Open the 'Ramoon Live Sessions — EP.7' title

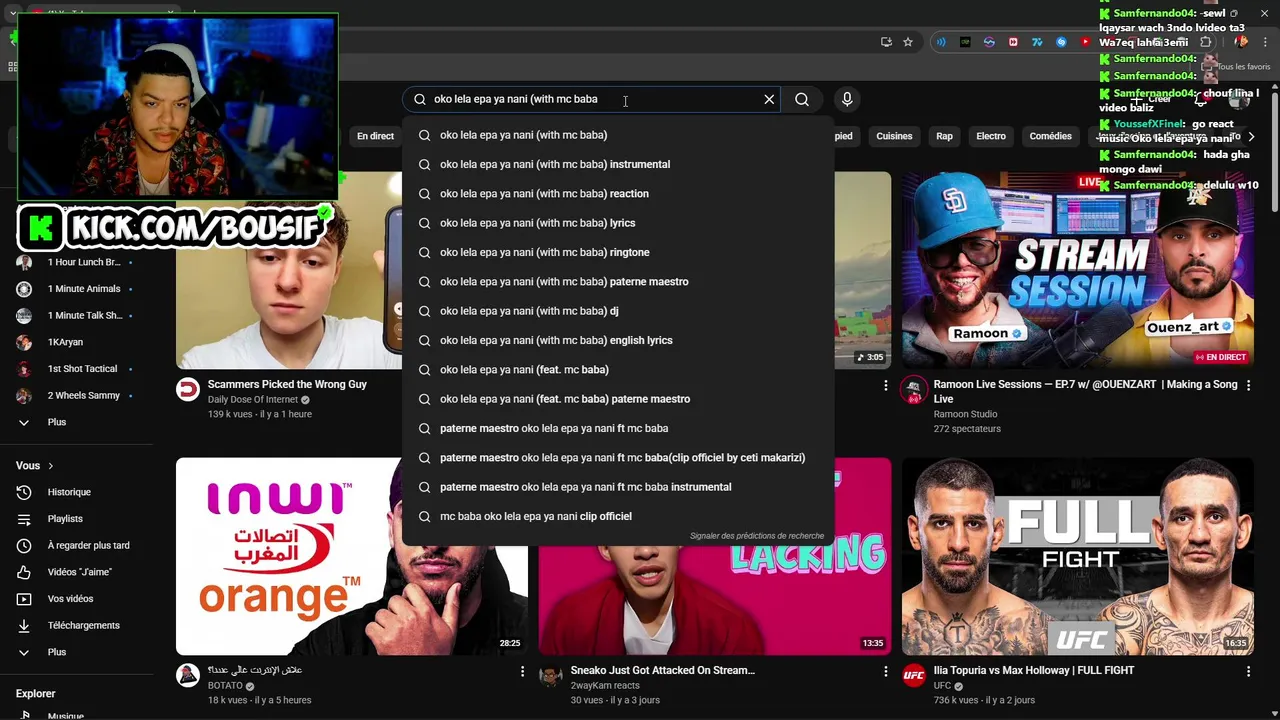[x=1085, y=391]
